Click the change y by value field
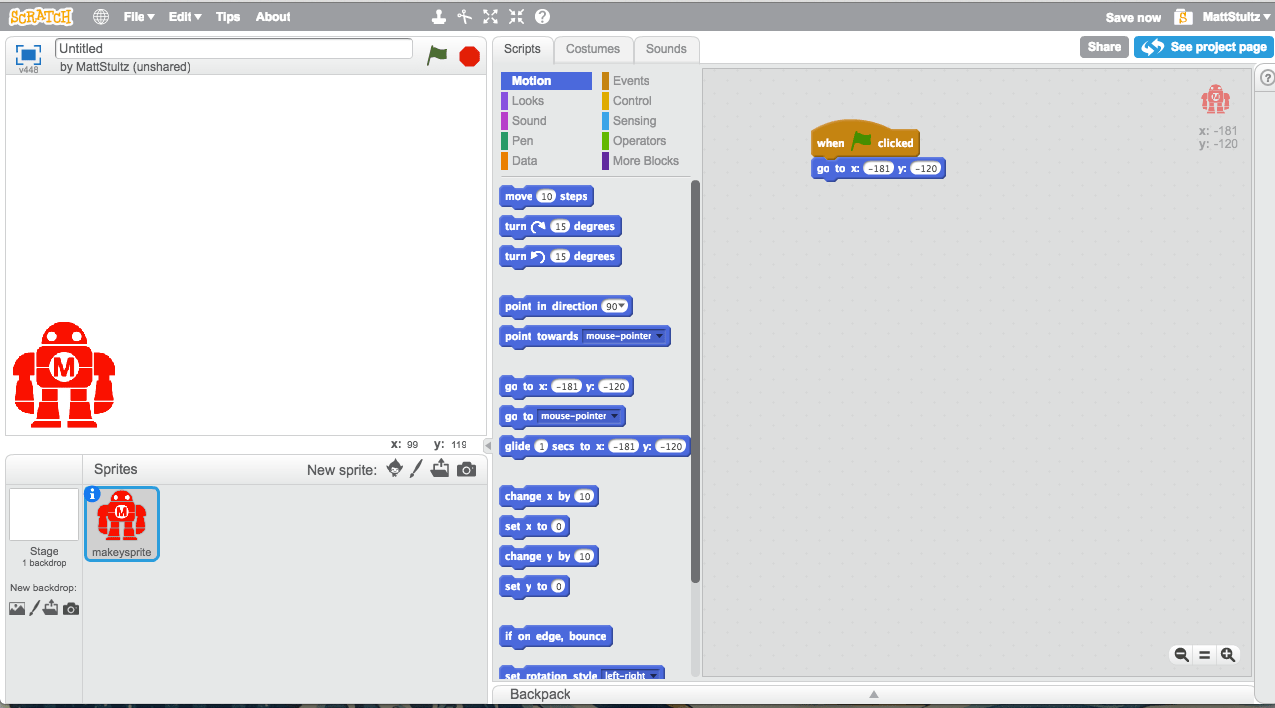The image size is (1275, 708). click(x=585, y=556)
